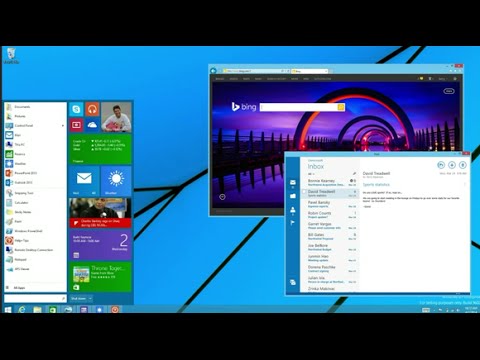Screen dimensions: 480x360
Task: Launch Notepad from Start menu
Action: coord(35,259)
